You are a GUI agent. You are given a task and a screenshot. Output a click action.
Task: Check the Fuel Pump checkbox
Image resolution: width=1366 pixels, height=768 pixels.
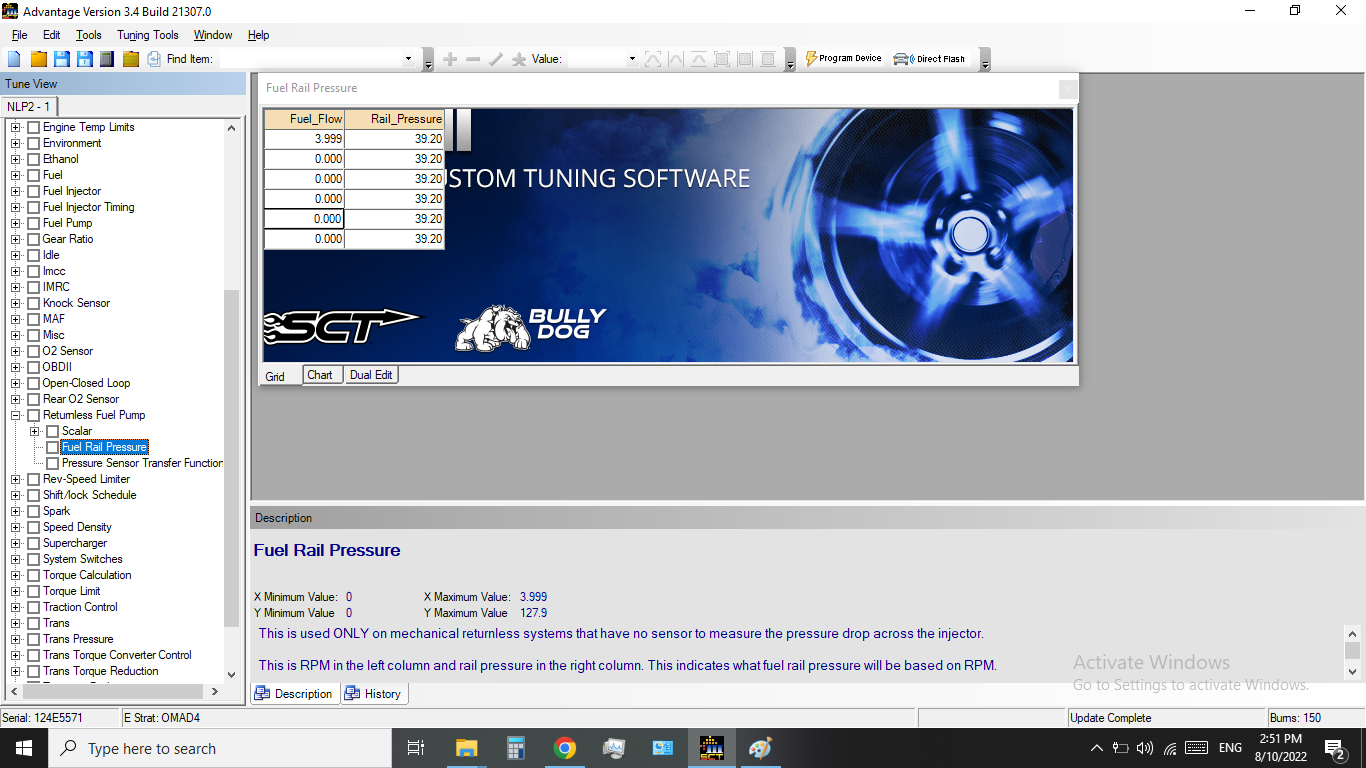34,223
